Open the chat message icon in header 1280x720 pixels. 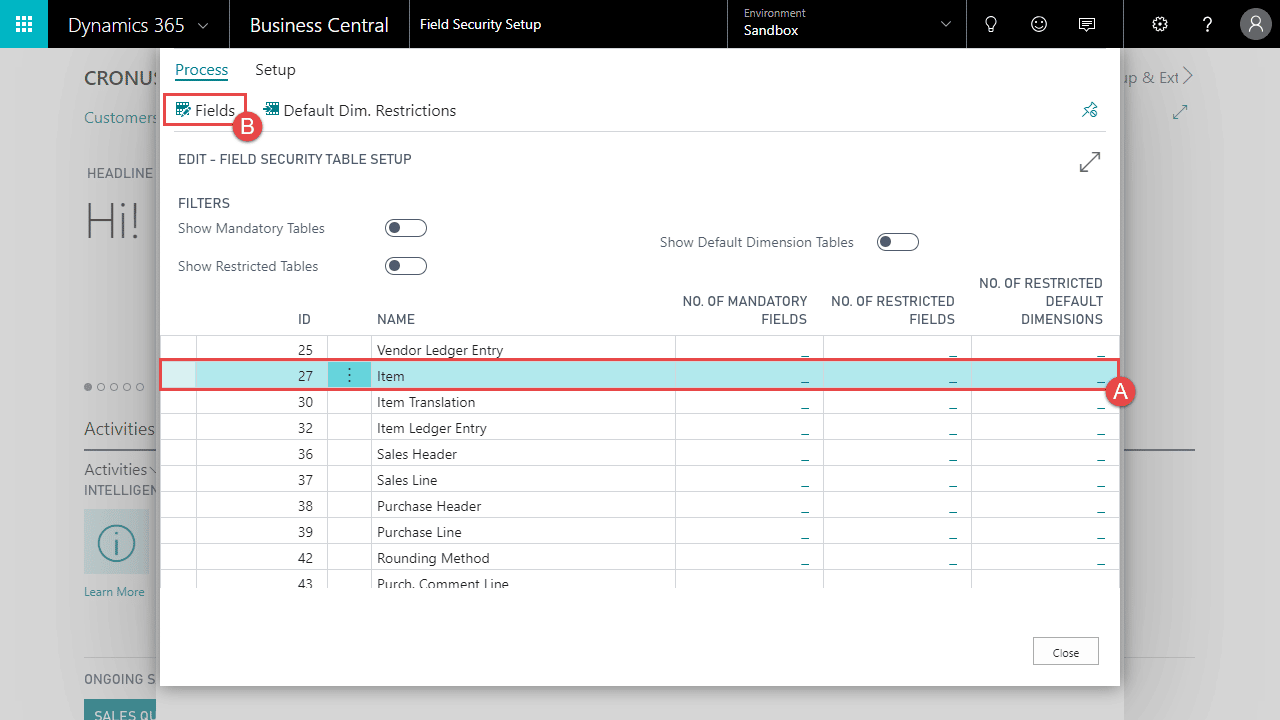1087,24
